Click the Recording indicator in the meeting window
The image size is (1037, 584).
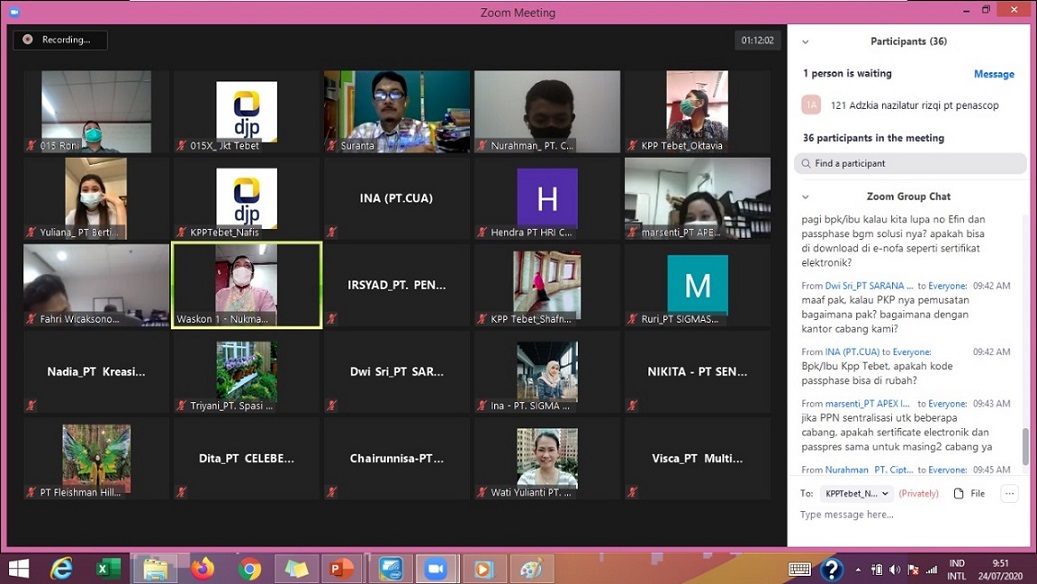[x=59, y=40]
